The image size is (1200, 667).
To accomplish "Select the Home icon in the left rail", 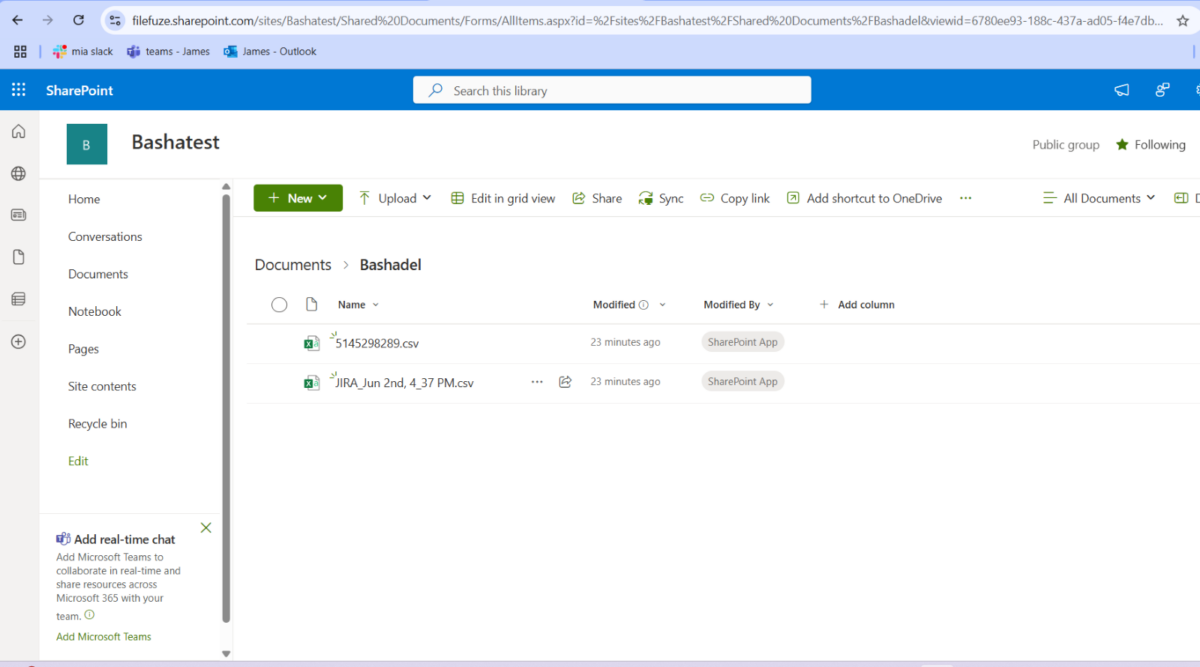I will tap(17, 131).
